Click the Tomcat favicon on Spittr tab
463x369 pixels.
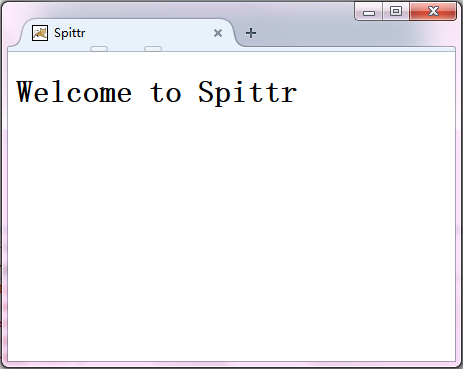click(40, 33)
